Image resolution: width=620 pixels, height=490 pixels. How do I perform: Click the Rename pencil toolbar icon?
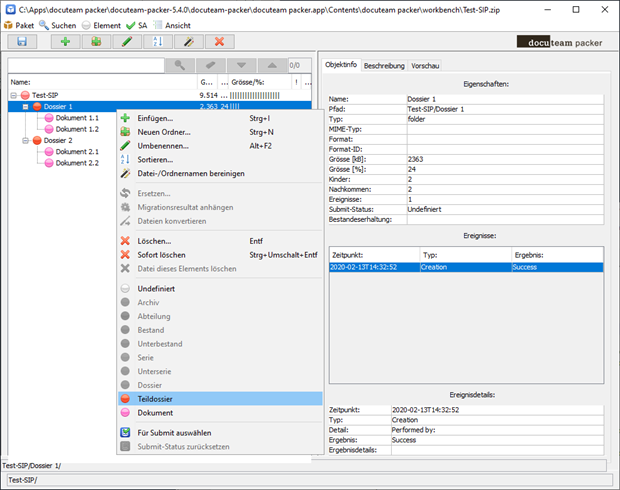point(126,42)
